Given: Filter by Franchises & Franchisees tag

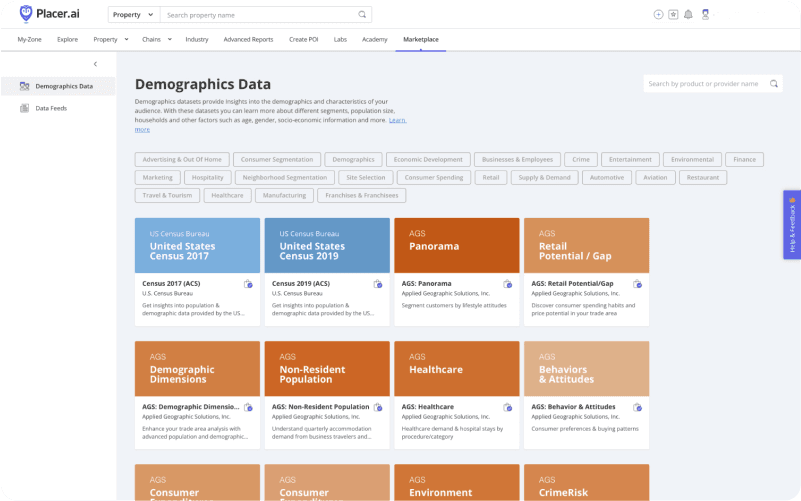Looking at the screenshot, I should coord(362,195).
